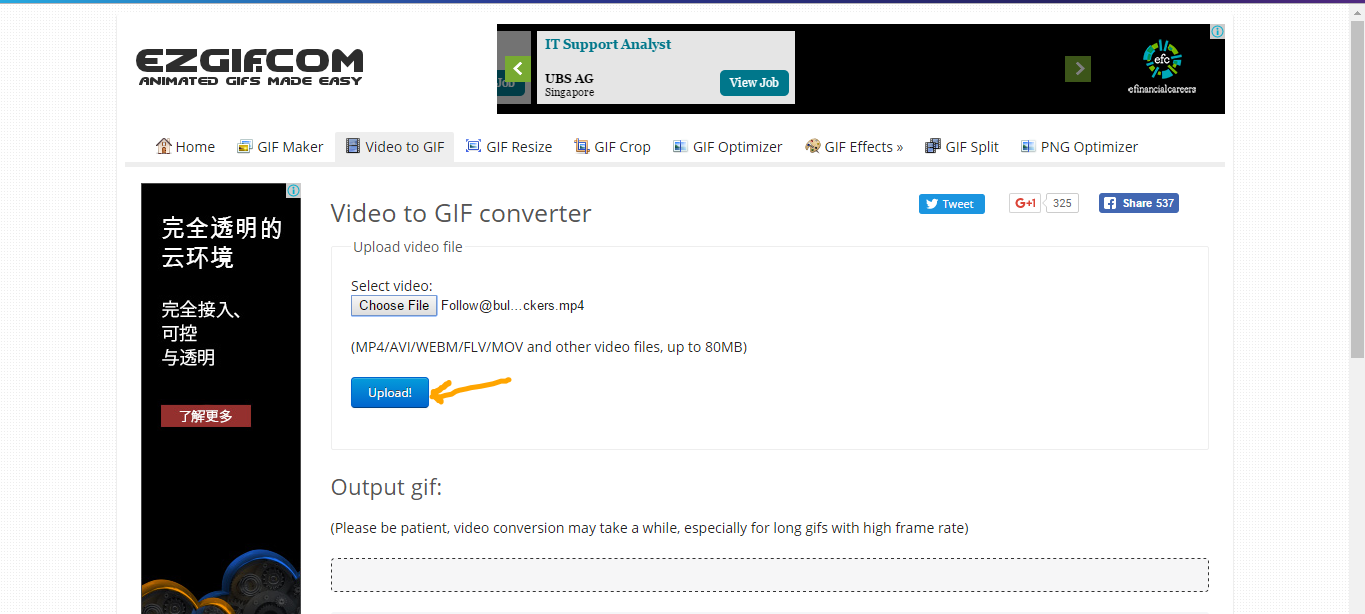
Task: Open the PNG Optimizer icon
Action: (1028, 146)
